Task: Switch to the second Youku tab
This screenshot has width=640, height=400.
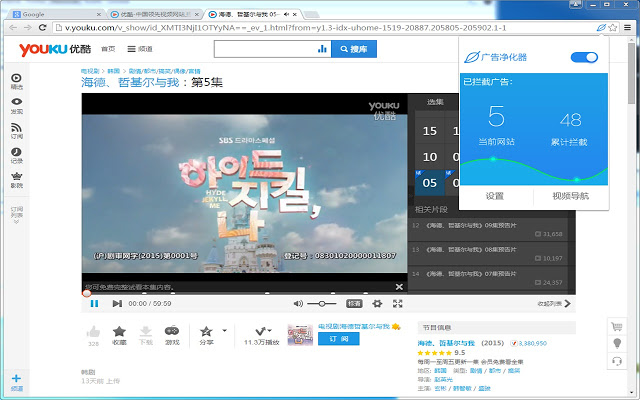Action: [x=153, y=14]
